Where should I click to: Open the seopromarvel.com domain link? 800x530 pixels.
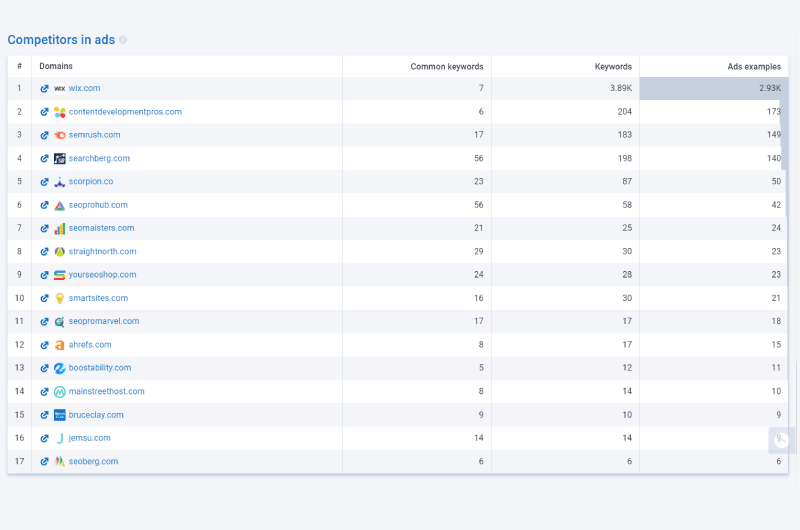click(104, 321)
